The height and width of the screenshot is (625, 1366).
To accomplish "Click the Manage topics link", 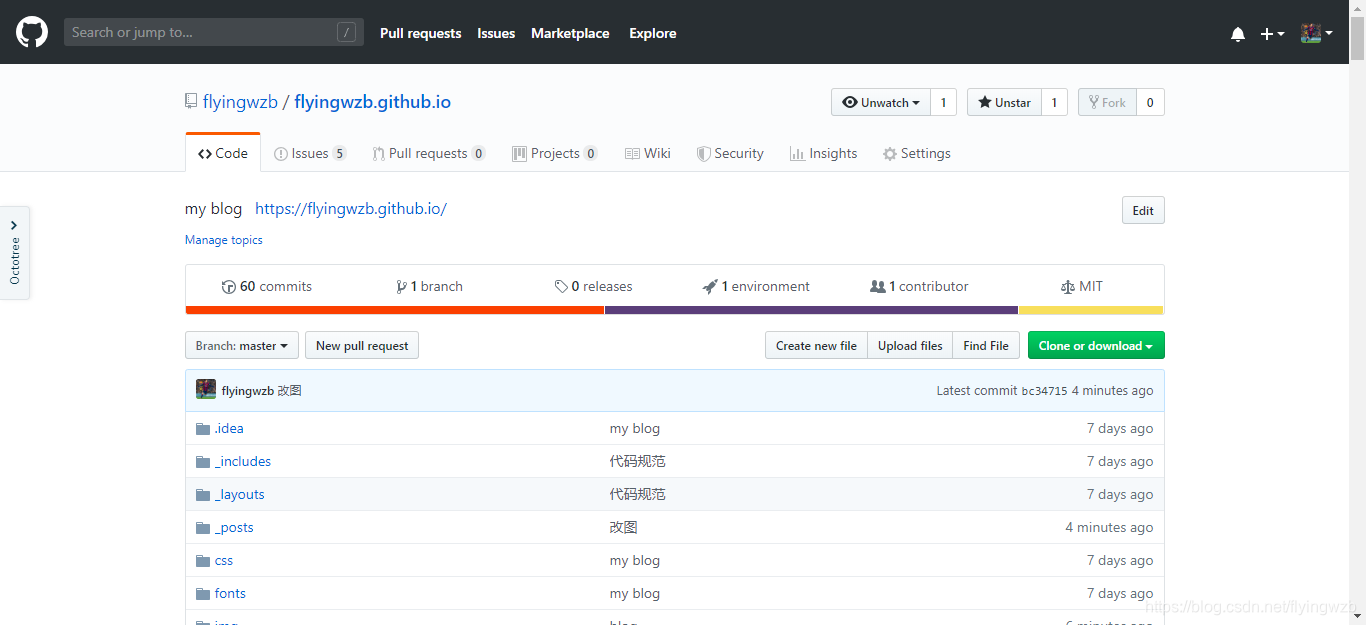I will point(224,240).
